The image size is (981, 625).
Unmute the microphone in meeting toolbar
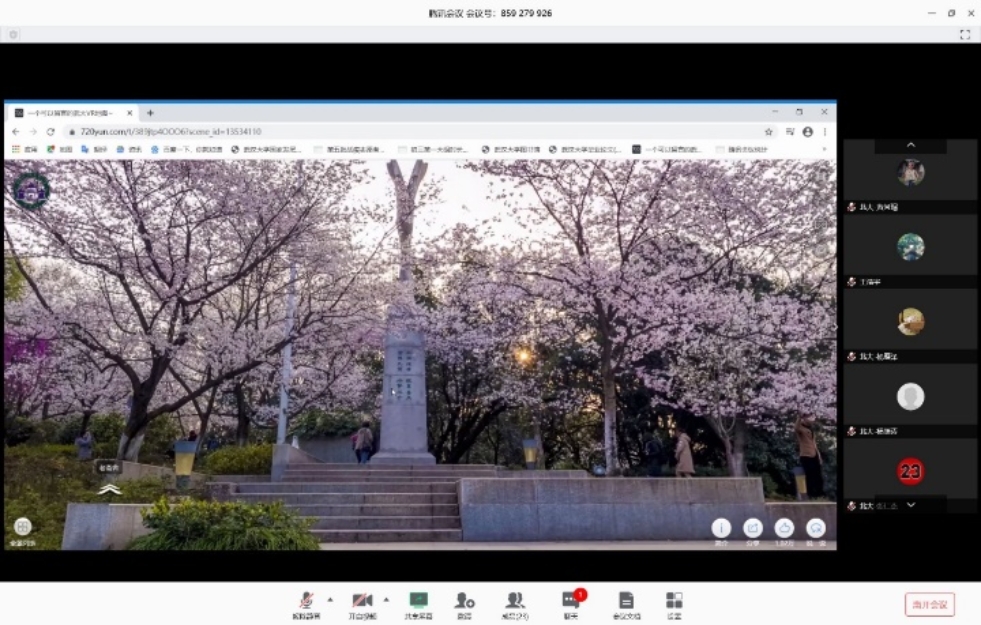[304, 601]
